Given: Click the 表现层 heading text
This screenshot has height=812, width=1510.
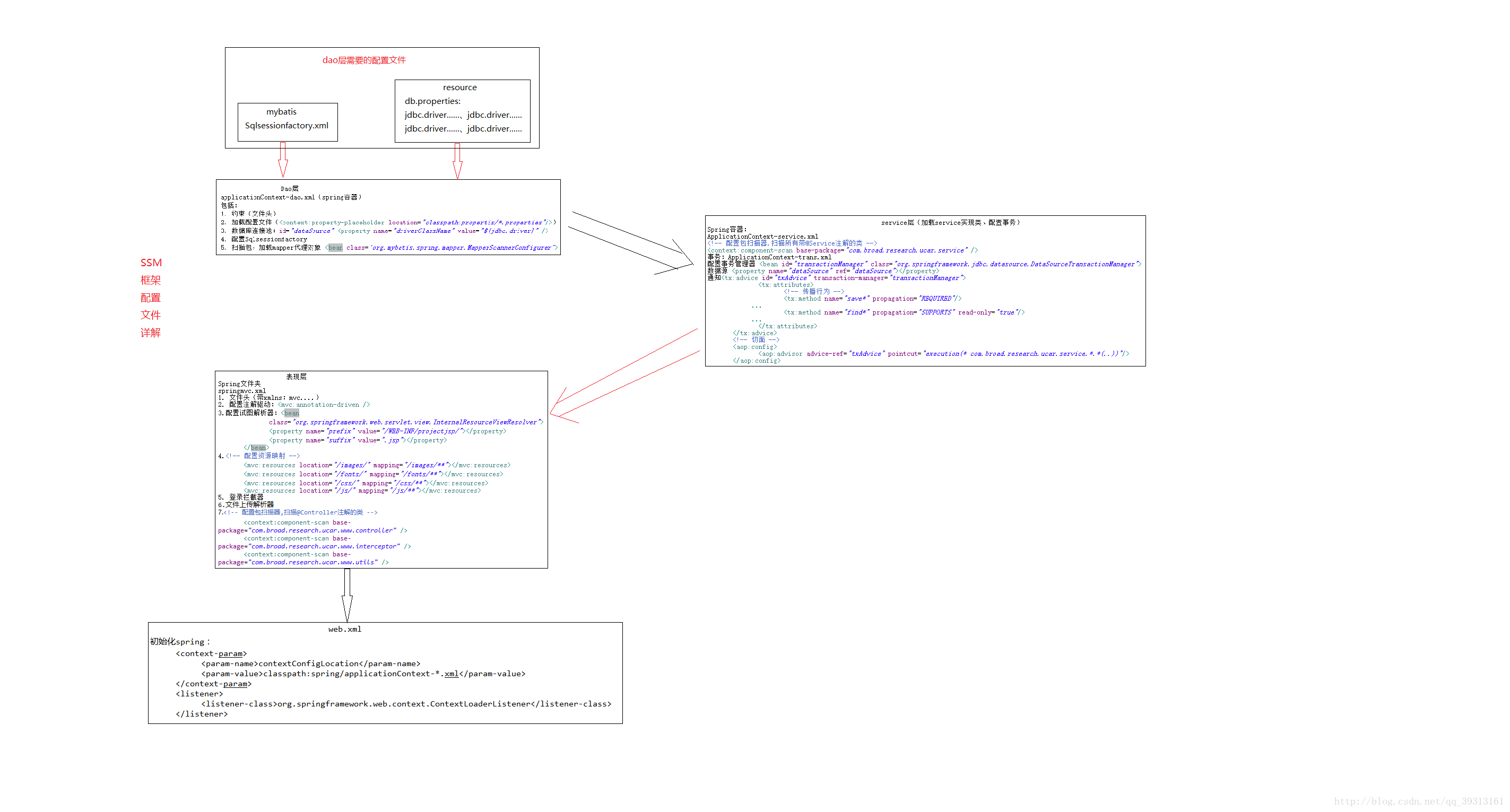Looking at the screenshot, I should point(296,377).
